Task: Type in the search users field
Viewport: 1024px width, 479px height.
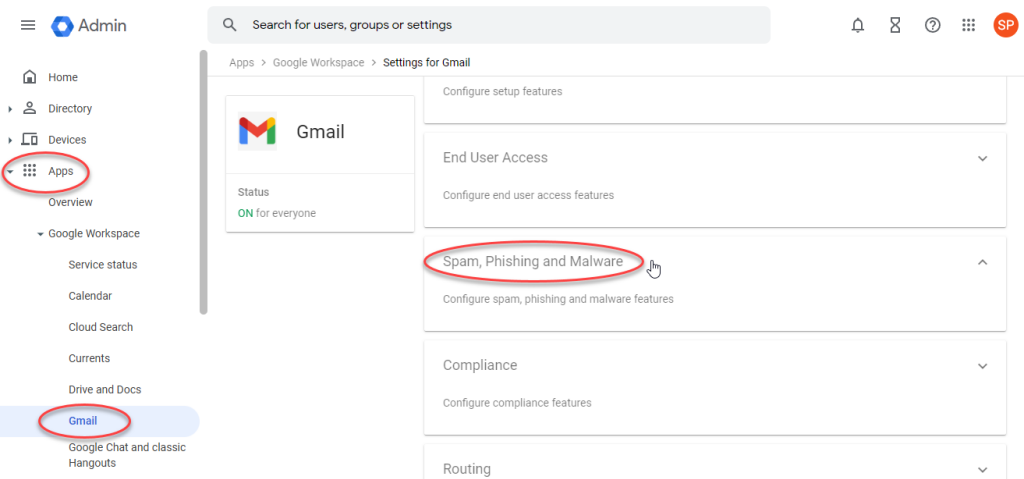Action: coord(500,25)
